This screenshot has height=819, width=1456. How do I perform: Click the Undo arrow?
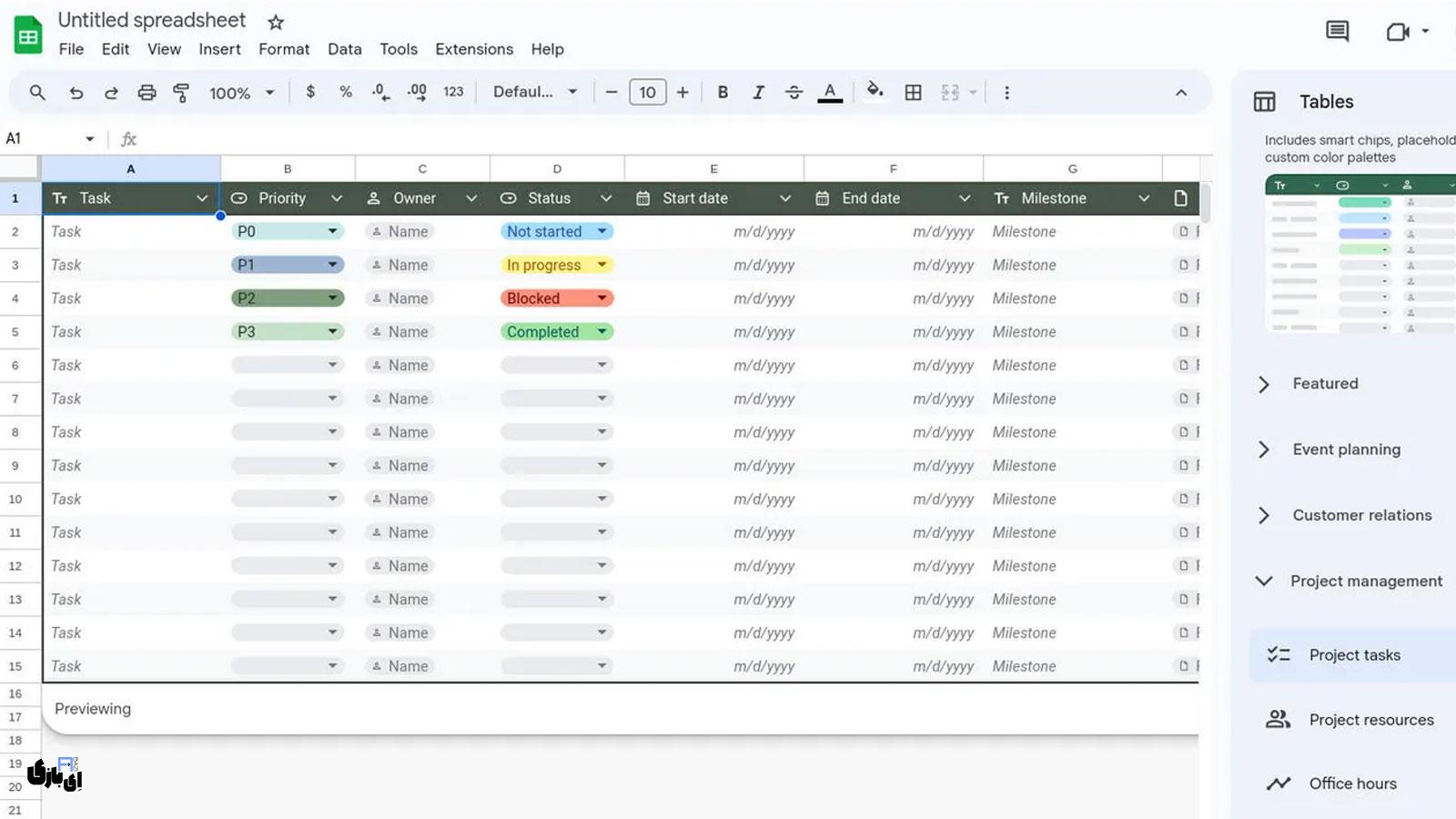tap(76, 92)
